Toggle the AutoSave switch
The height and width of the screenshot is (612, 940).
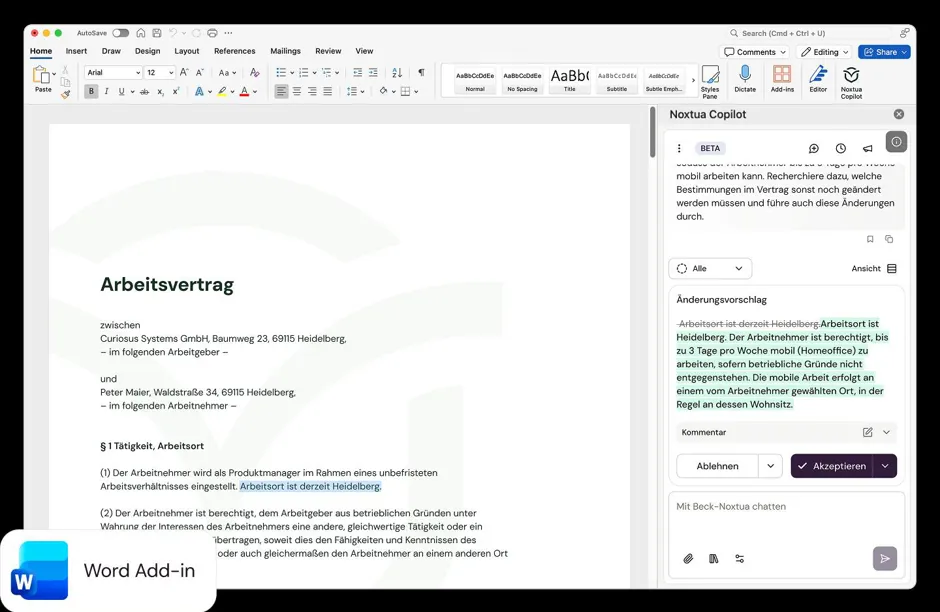tap(120, 33)
